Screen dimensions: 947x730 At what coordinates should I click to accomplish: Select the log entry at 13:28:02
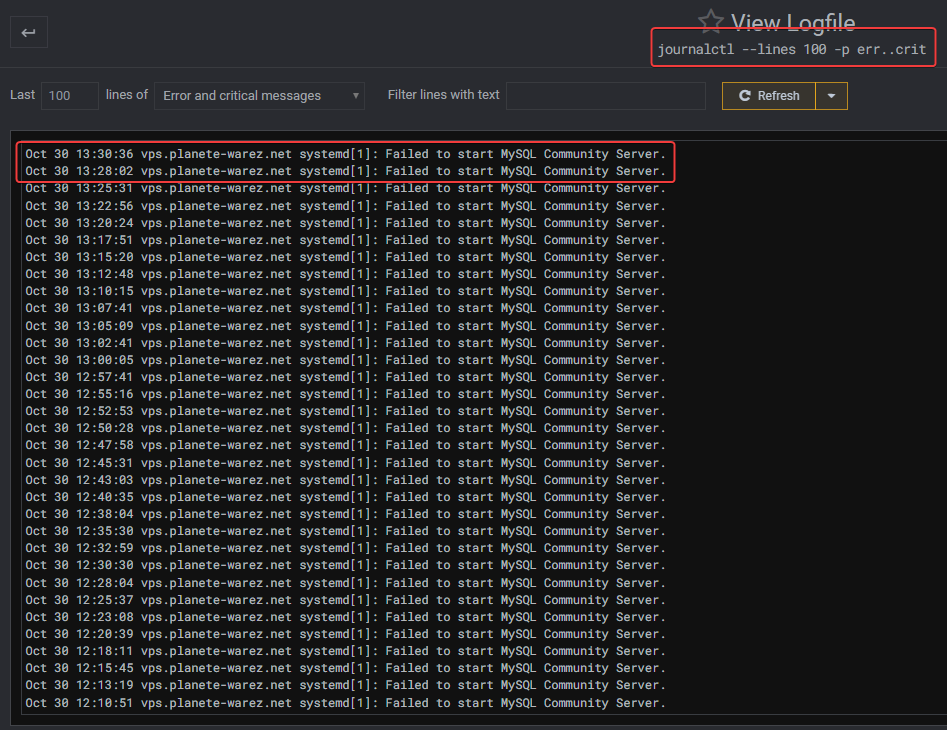[x=345, y=171]
